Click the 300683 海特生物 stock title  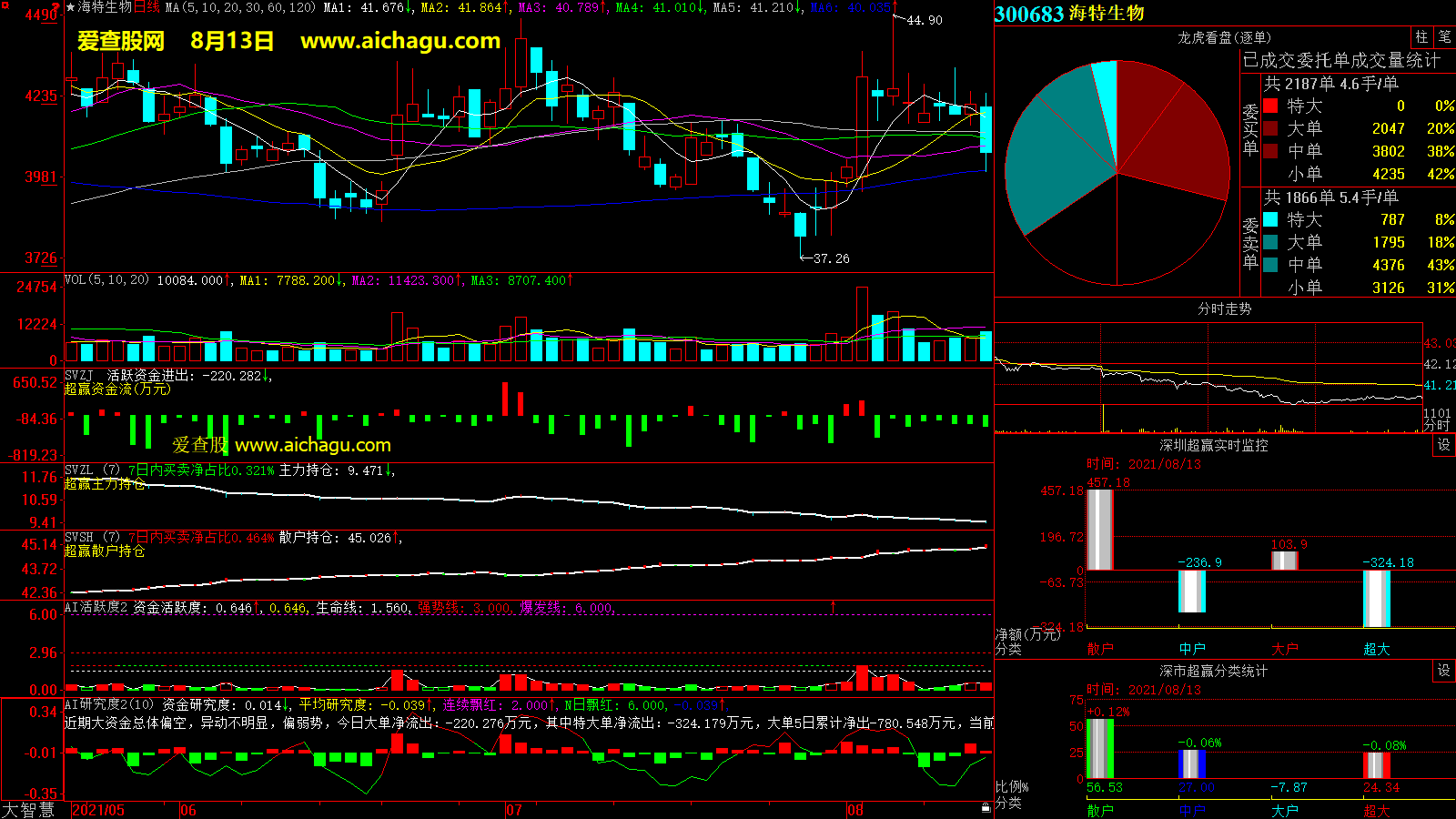click(x=1069, y=13)
